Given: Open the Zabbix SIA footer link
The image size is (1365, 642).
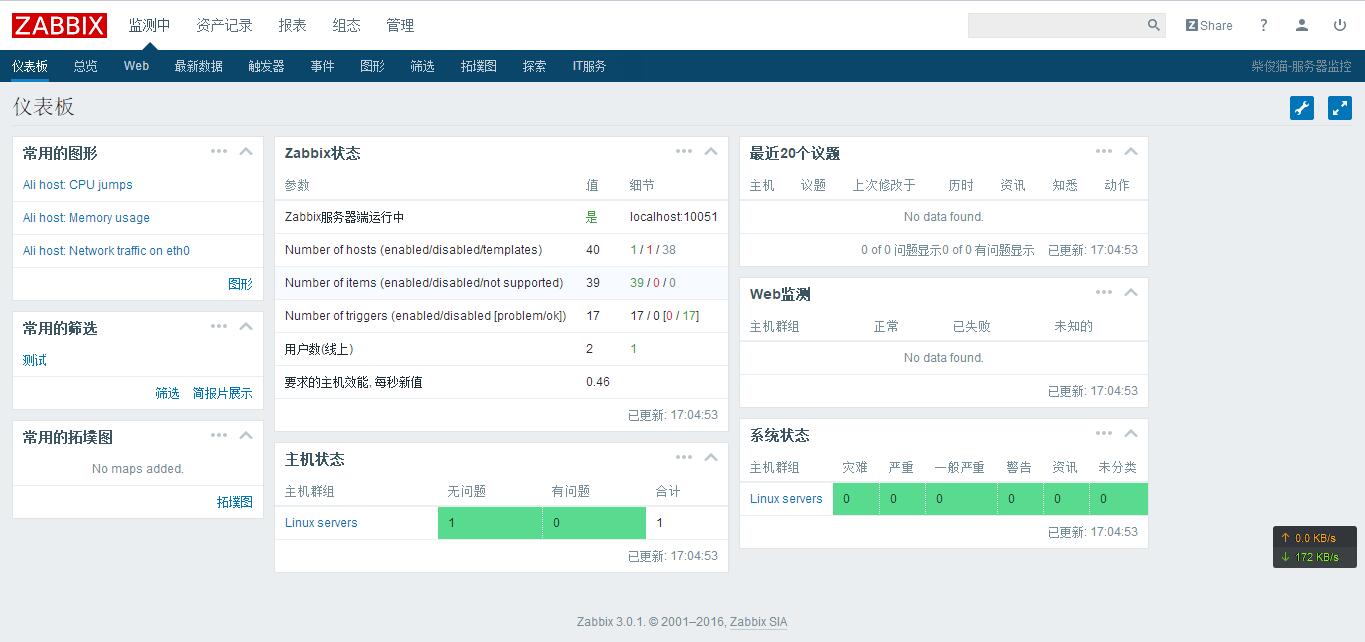Looking at the screenshot, I should tap(758, 622).
